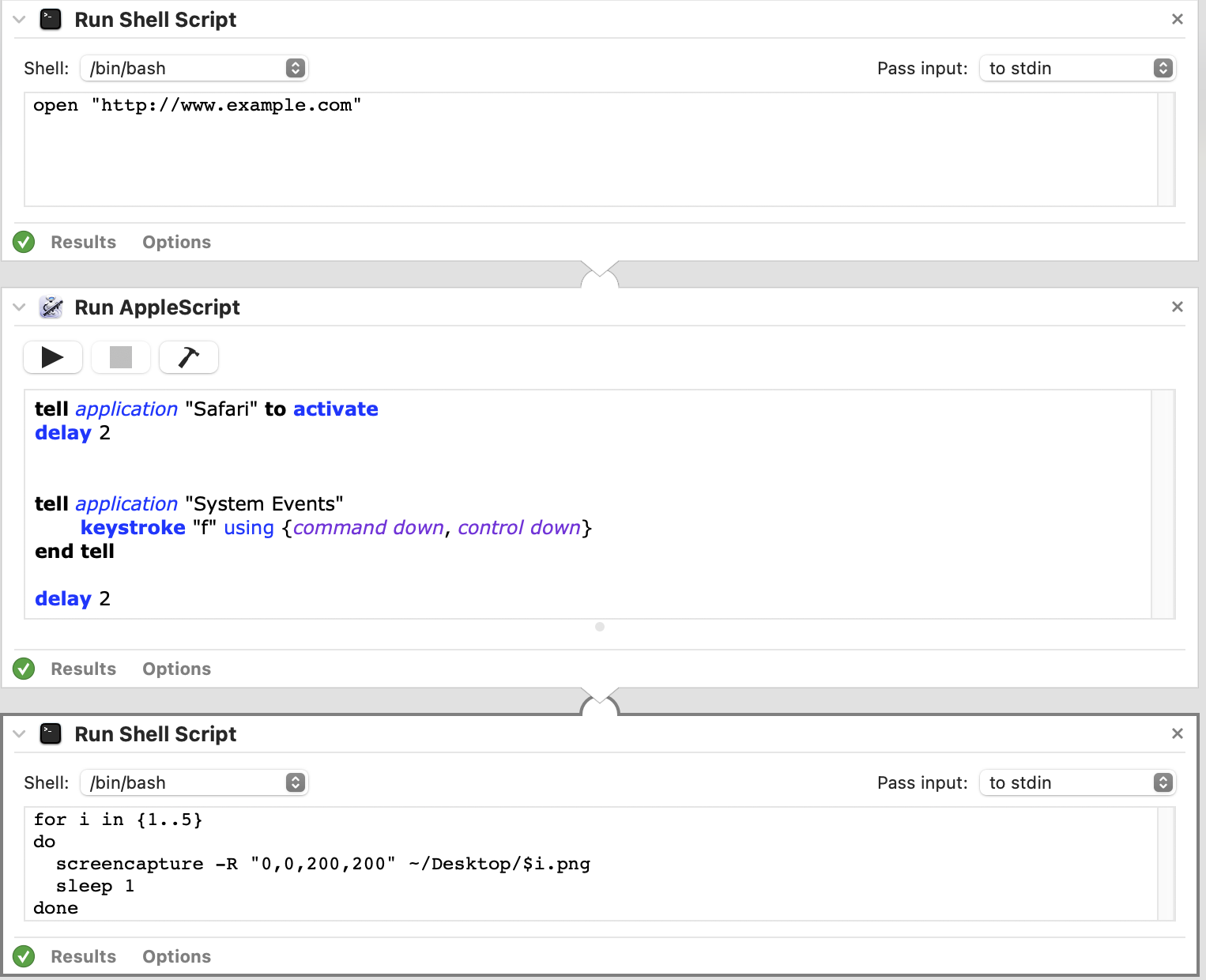Click the Run AppleScript action icon

51,307
